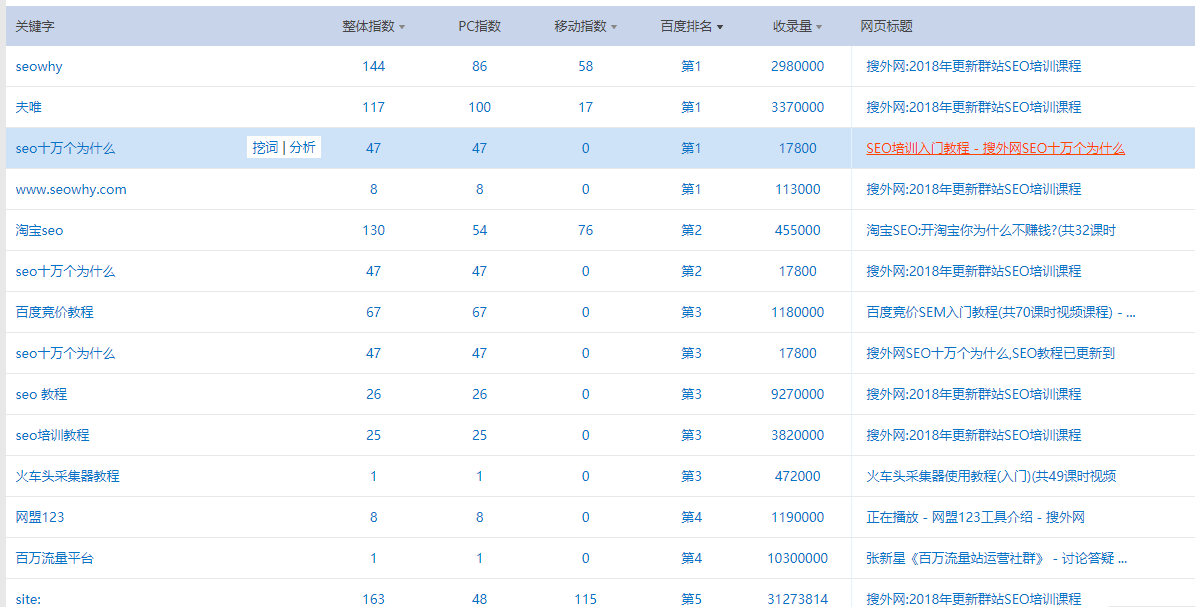Click the PC指数 value 100
The height and width of the screenshot is (607, 1195).
coord(479,108)
